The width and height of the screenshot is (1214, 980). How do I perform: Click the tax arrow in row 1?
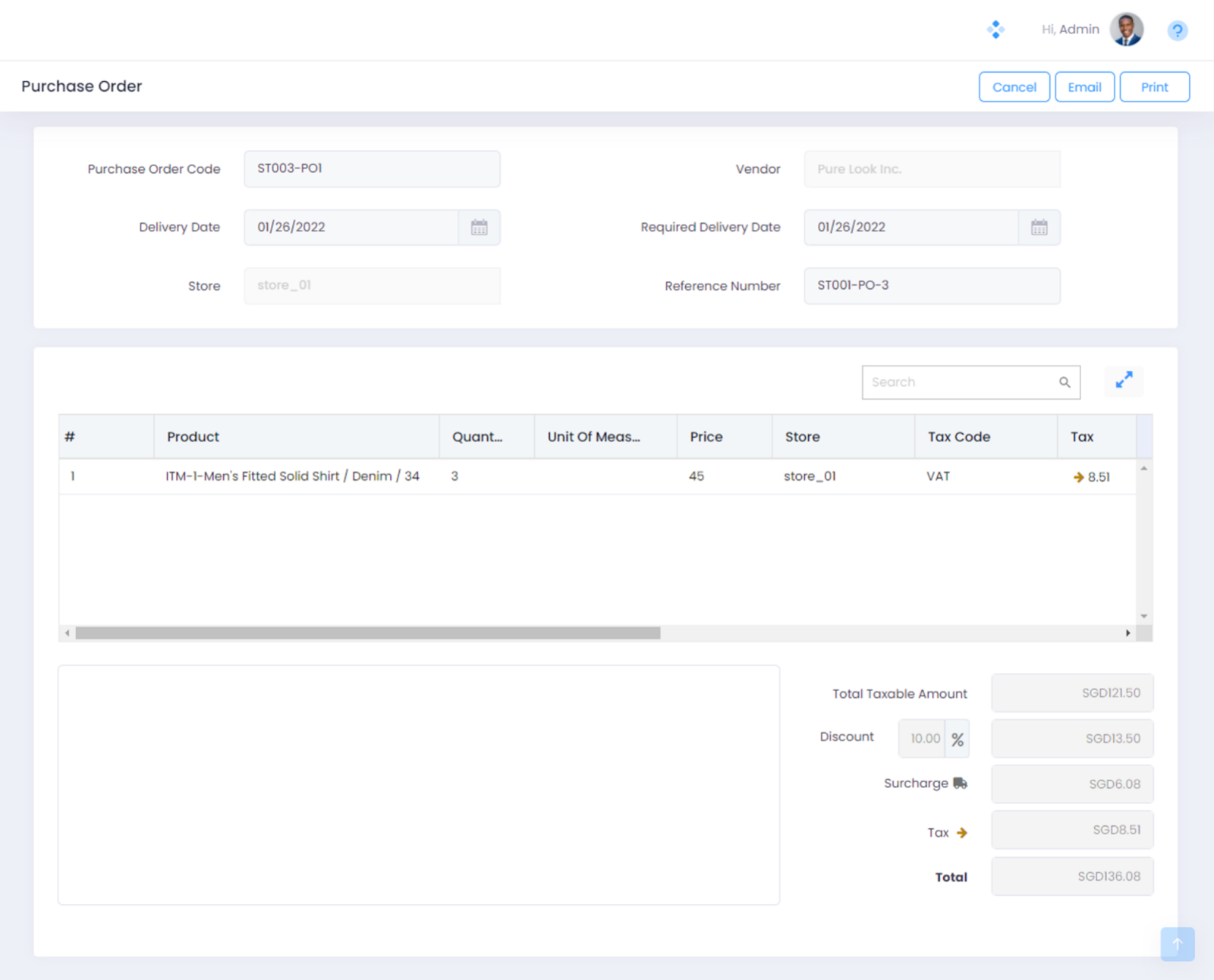point(1078,477)
